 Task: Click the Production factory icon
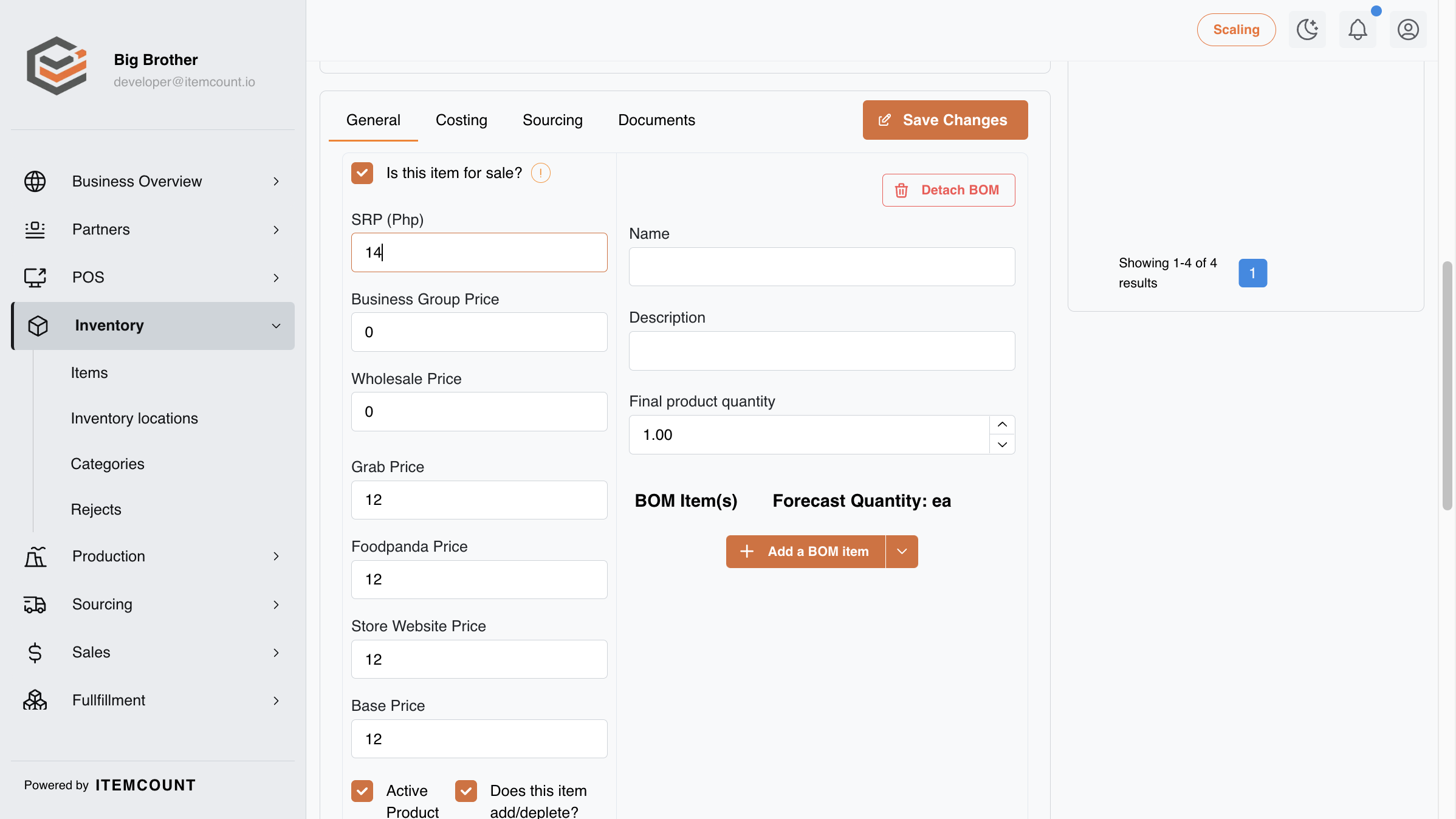pyautogui.click(x=35, y=557)
